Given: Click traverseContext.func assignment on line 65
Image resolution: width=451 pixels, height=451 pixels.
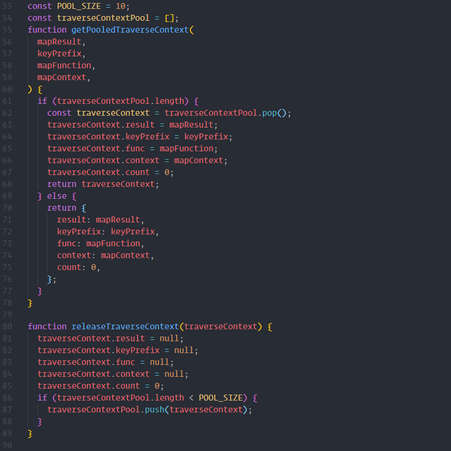Looking at the screenshot, I should tap(132, 149).
